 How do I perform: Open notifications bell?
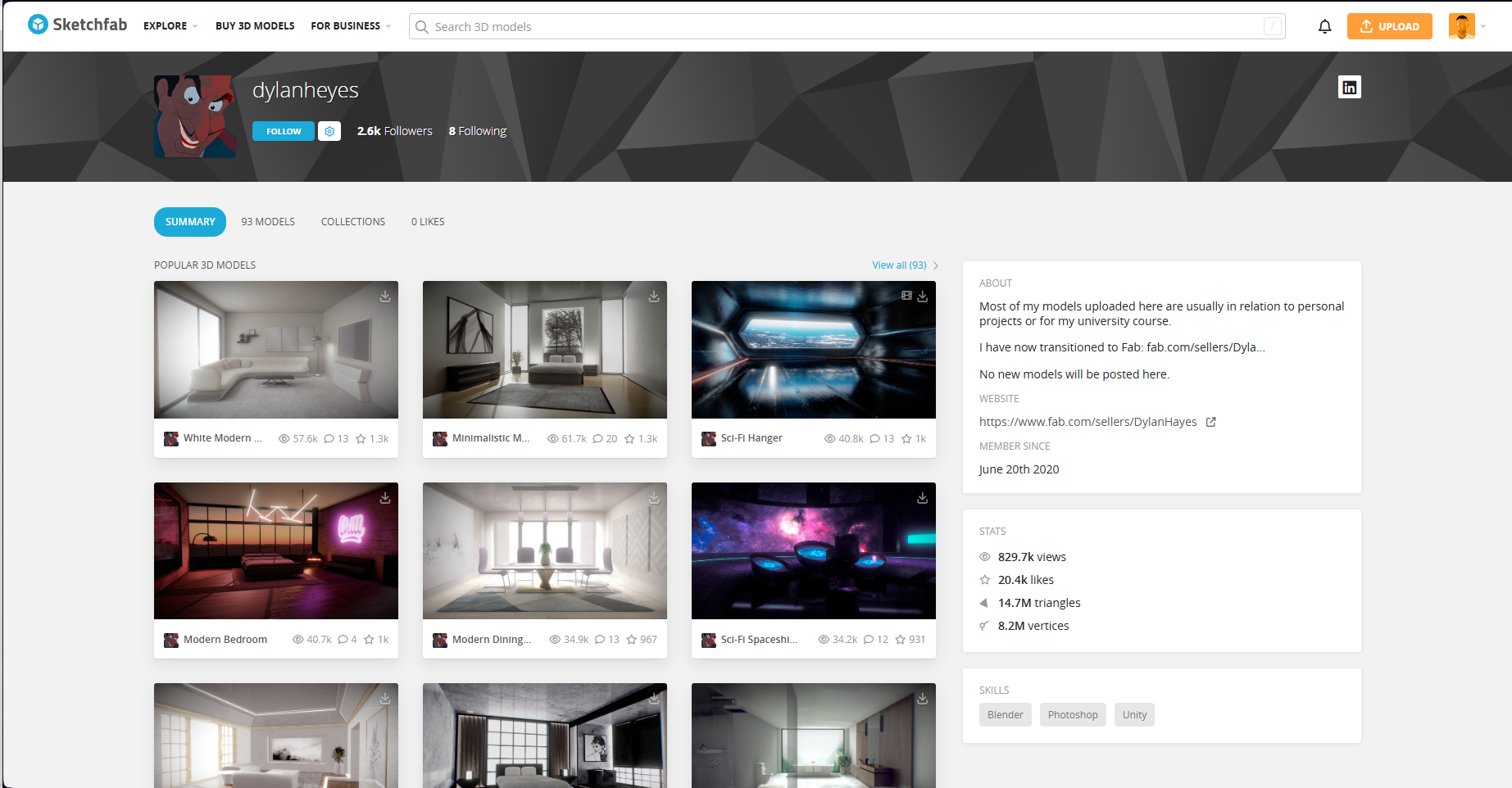coord(1324,26)
